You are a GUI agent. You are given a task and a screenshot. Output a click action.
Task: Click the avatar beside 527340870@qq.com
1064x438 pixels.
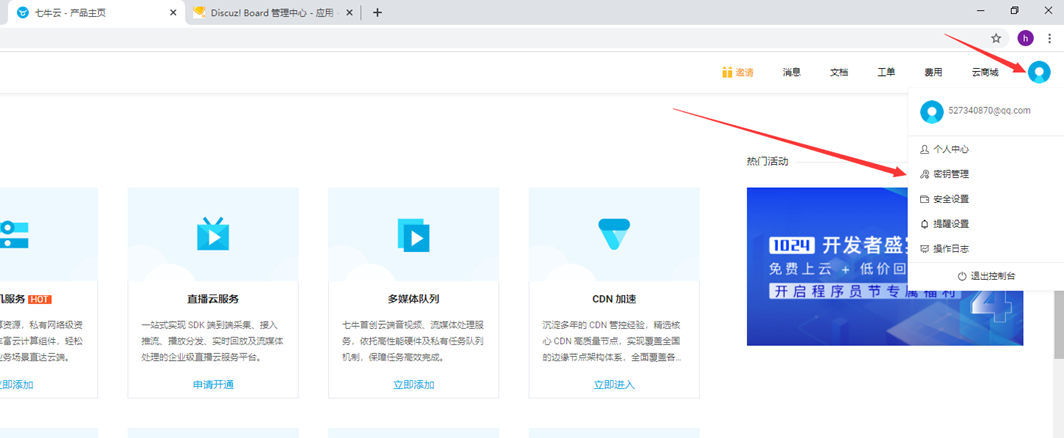(x=932, y=111)
